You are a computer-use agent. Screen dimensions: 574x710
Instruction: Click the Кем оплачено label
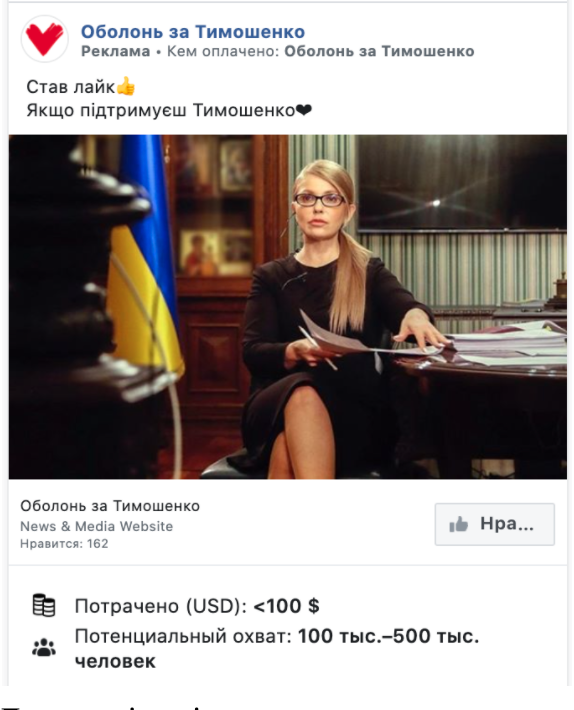pos(223,52)
